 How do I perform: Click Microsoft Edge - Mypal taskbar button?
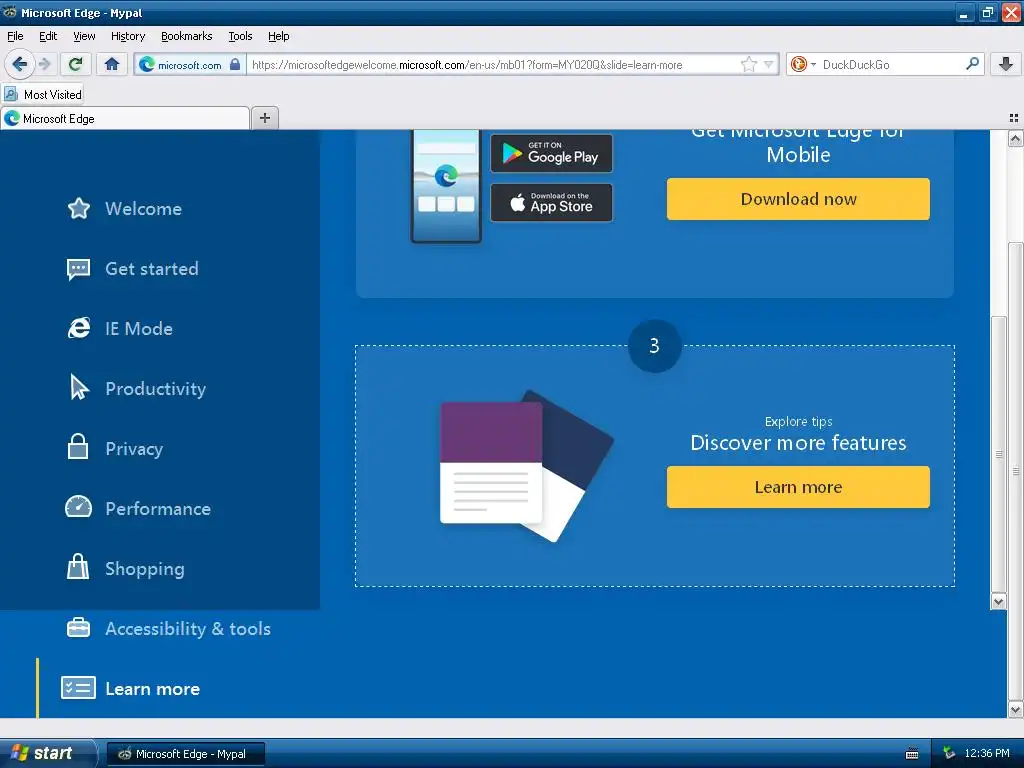[x=186, y=754]
